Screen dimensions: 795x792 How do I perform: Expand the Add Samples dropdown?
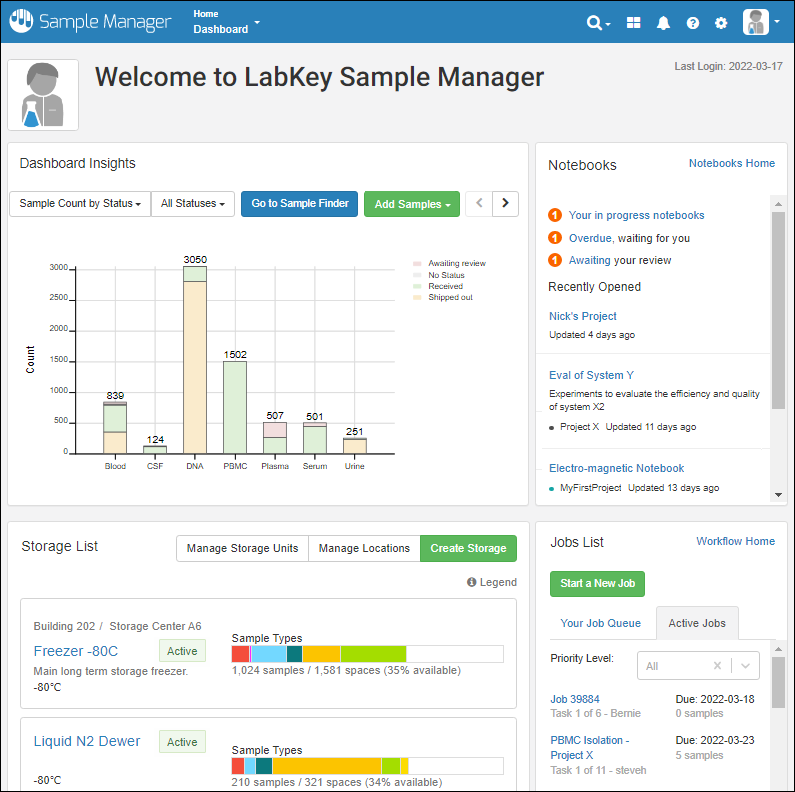click(x=411, y=204)
